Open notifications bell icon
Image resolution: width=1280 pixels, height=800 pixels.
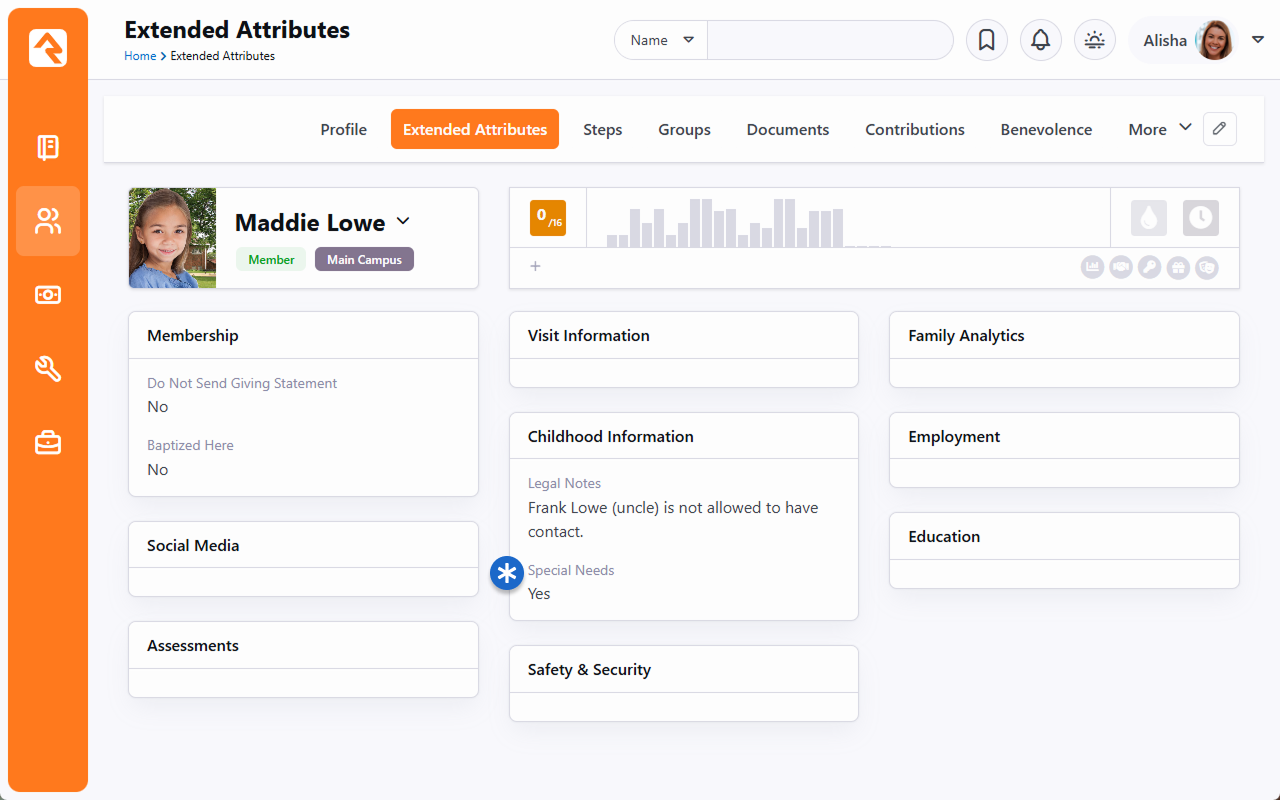[x=1040, y=40]
